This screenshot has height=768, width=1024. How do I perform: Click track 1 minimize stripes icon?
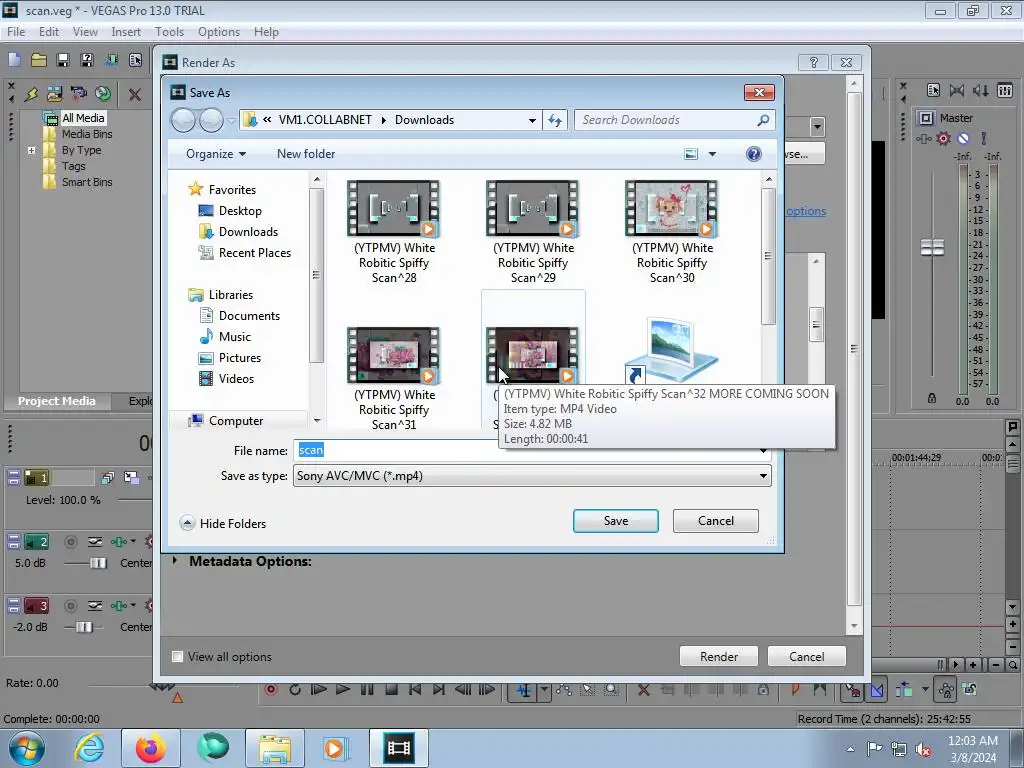pos(13,477)
